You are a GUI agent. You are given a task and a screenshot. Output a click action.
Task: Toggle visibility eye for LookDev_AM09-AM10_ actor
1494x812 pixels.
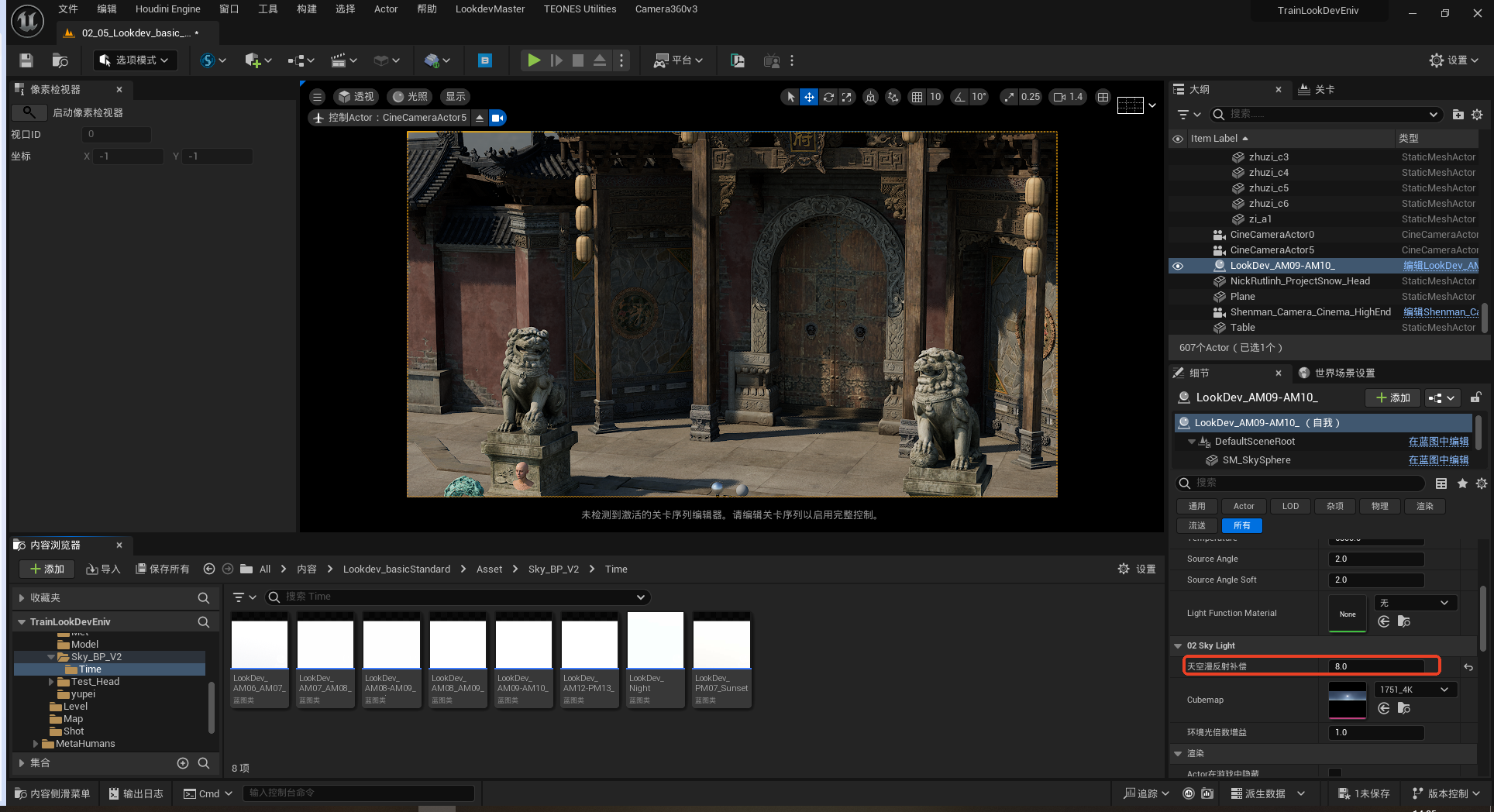(x=1178, y=266)
